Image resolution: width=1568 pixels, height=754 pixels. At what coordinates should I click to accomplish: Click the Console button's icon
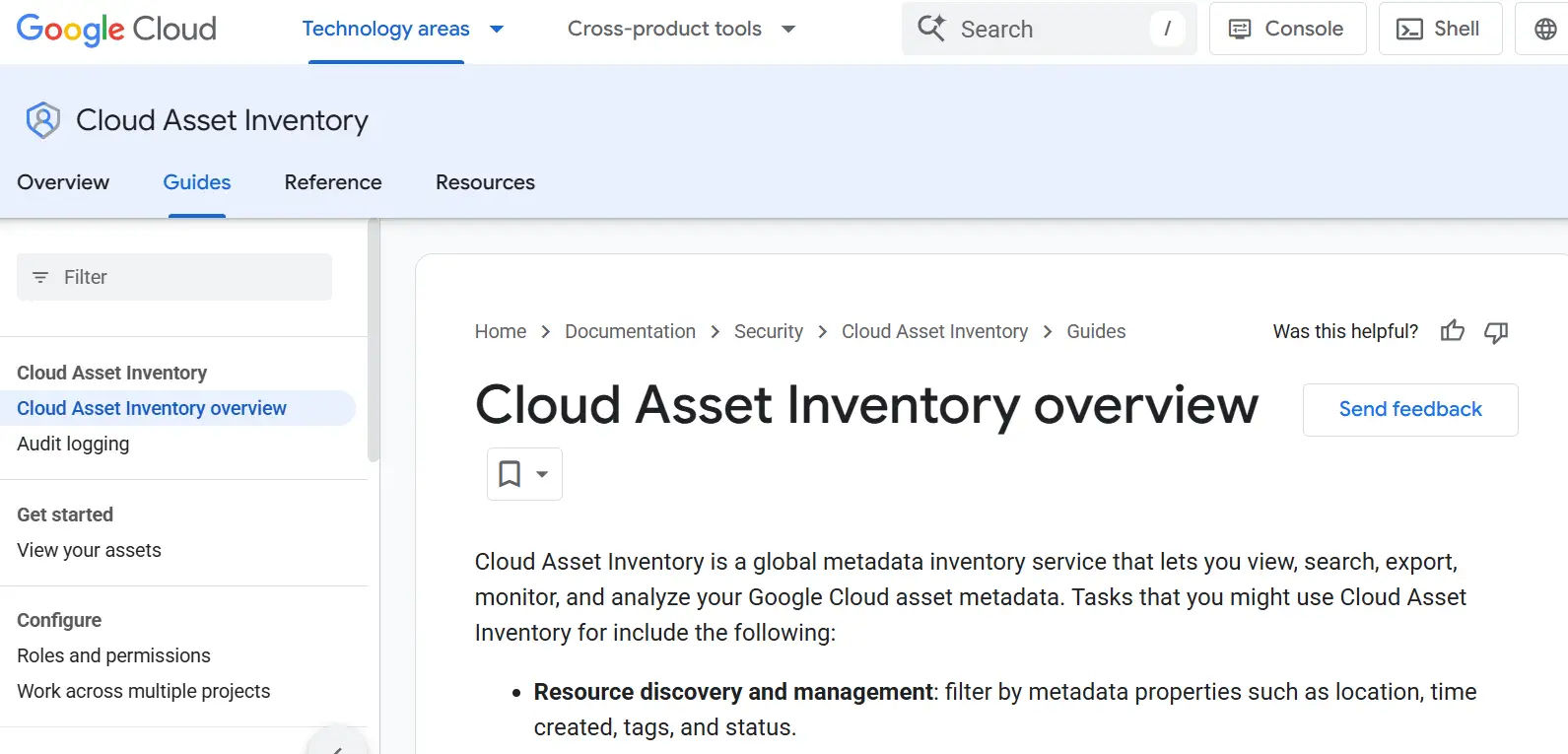coord(1240,29)
